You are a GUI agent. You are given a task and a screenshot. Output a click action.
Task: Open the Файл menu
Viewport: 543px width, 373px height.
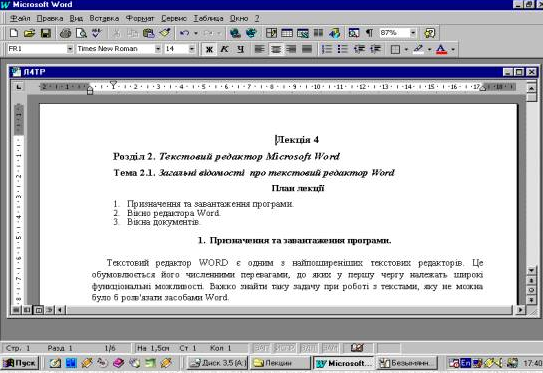(20, 18)
